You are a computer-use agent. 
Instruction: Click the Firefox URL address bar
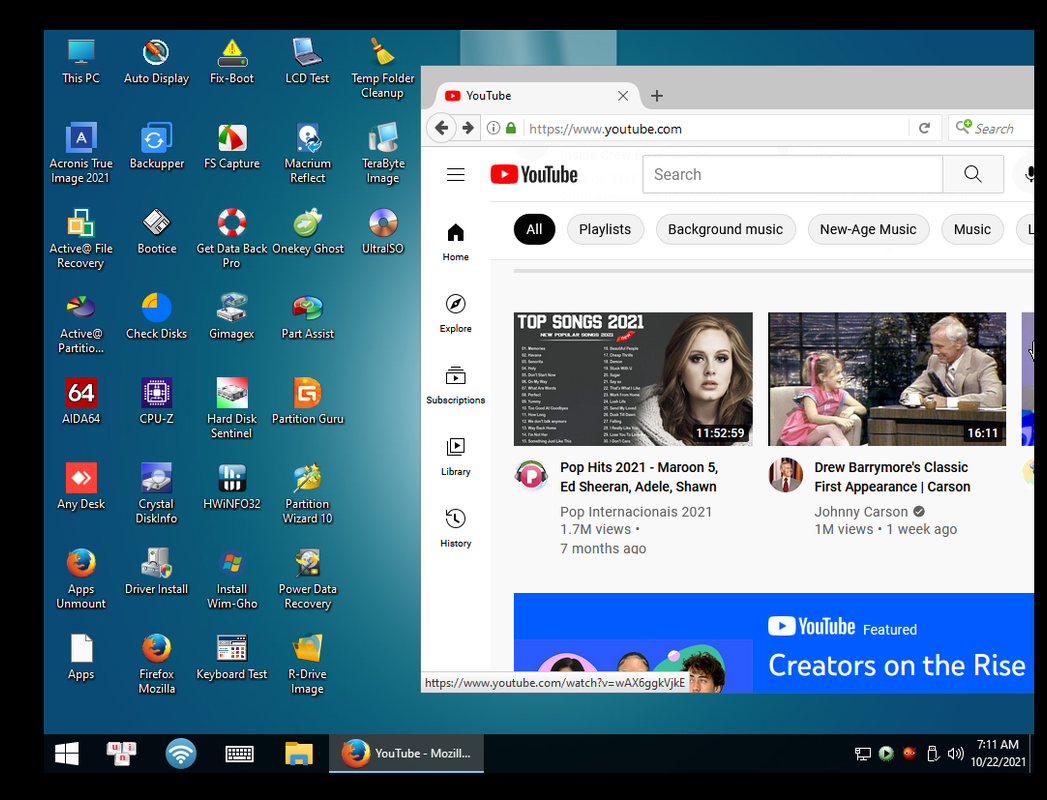tap(713, 128)
